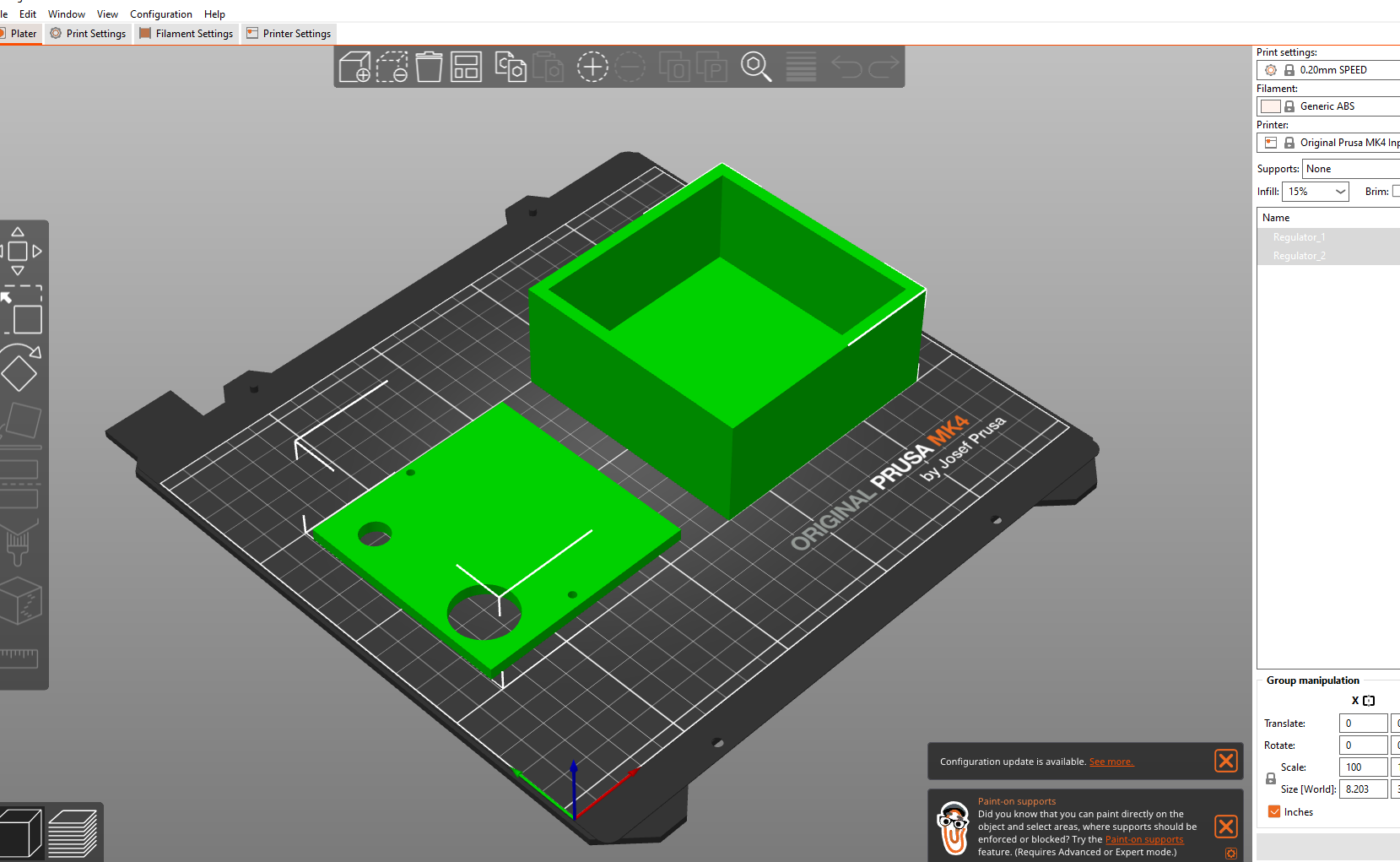Open the Configuration menu

(160, 14)
